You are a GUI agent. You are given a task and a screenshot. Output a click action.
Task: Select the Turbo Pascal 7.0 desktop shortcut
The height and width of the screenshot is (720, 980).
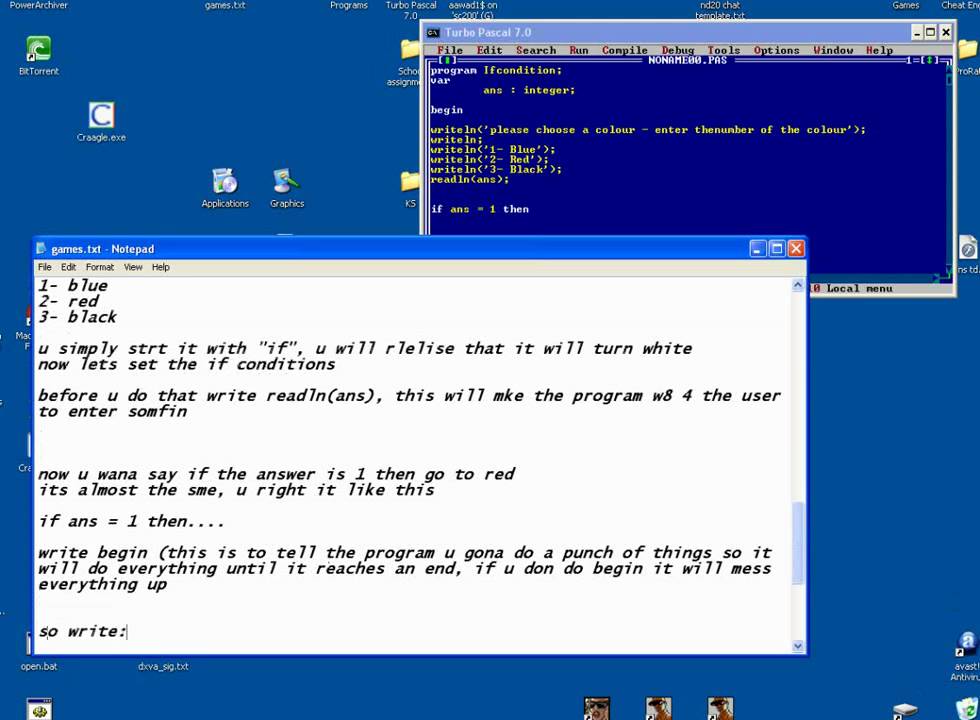pyautogui.click(x=411, y=9)
